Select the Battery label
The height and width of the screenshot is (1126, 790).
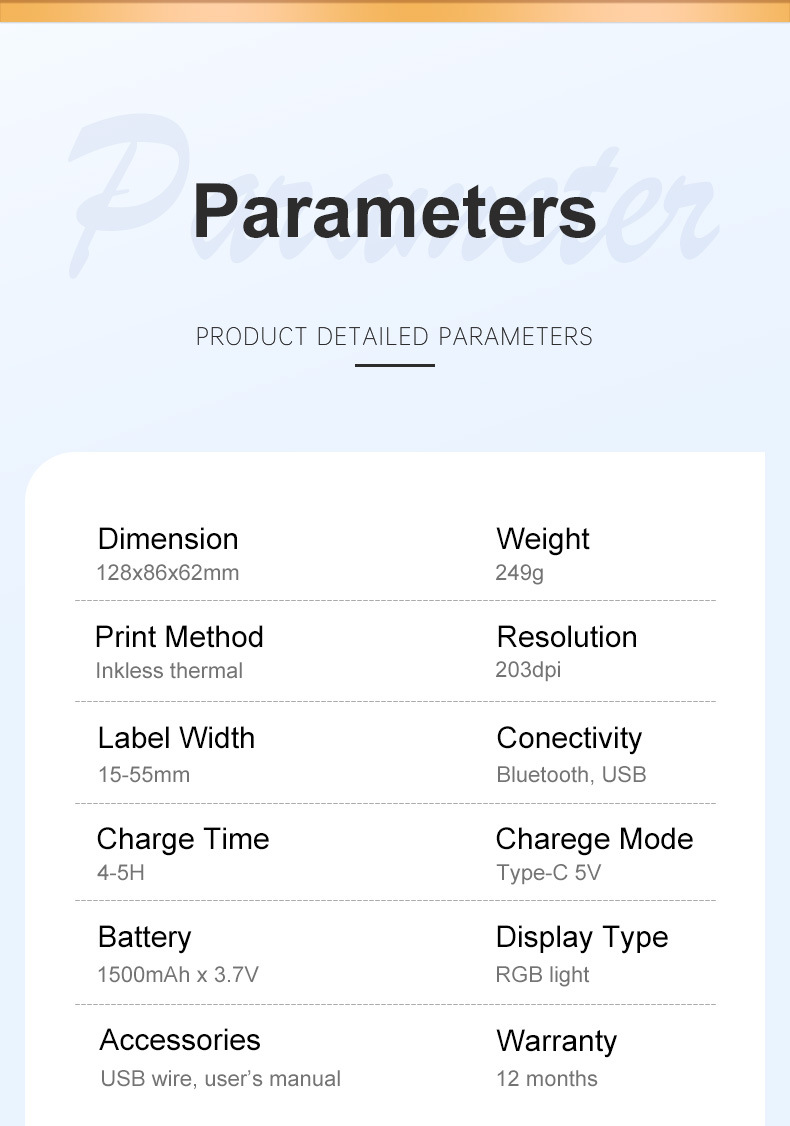point(144,937)
